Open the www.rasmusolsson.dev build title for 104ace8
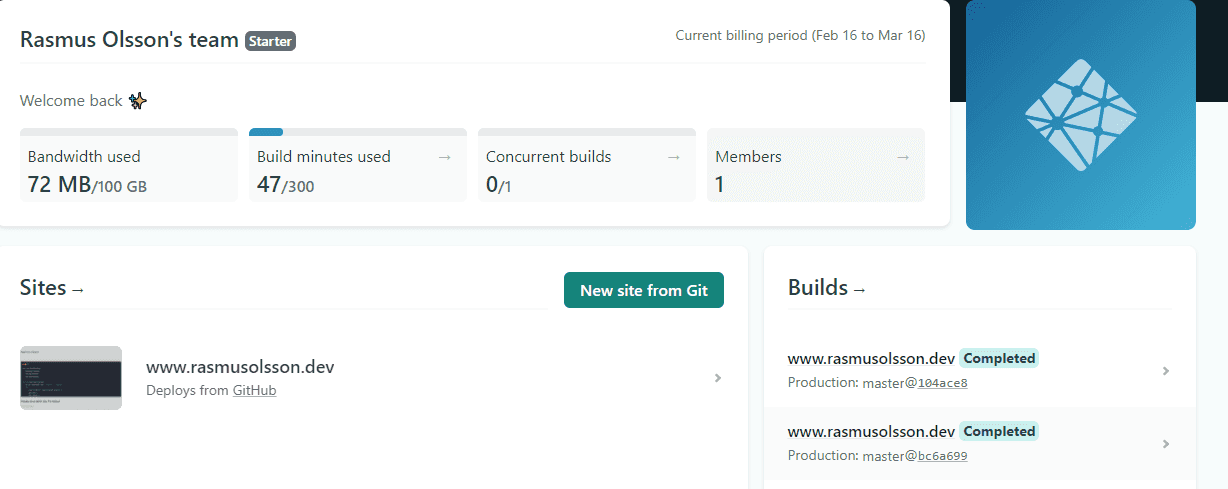 [x=871, y=358]
